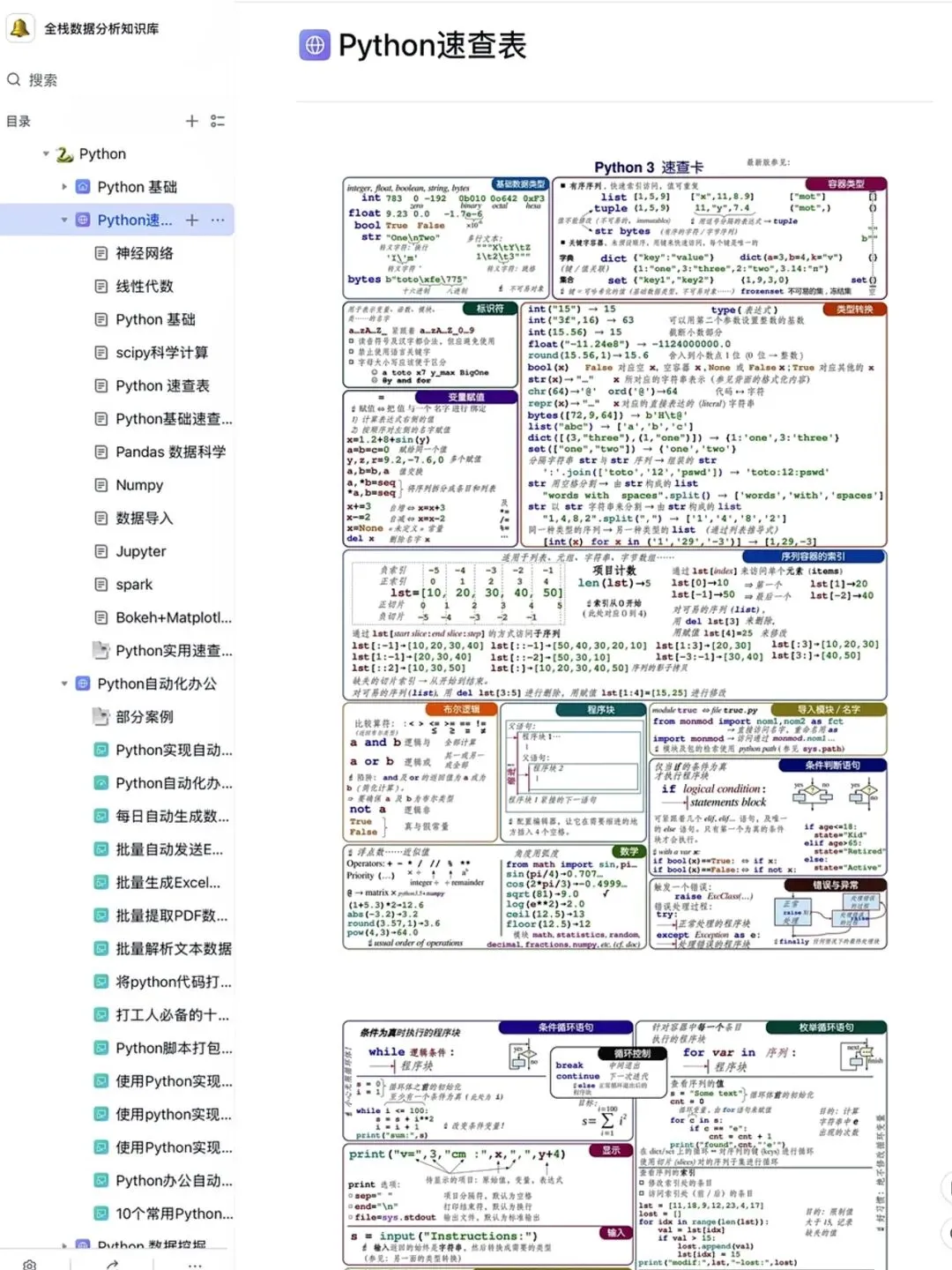Open the 将python代码打 page
Viewport: 952px width, 1270px height.
click(174, 982)
